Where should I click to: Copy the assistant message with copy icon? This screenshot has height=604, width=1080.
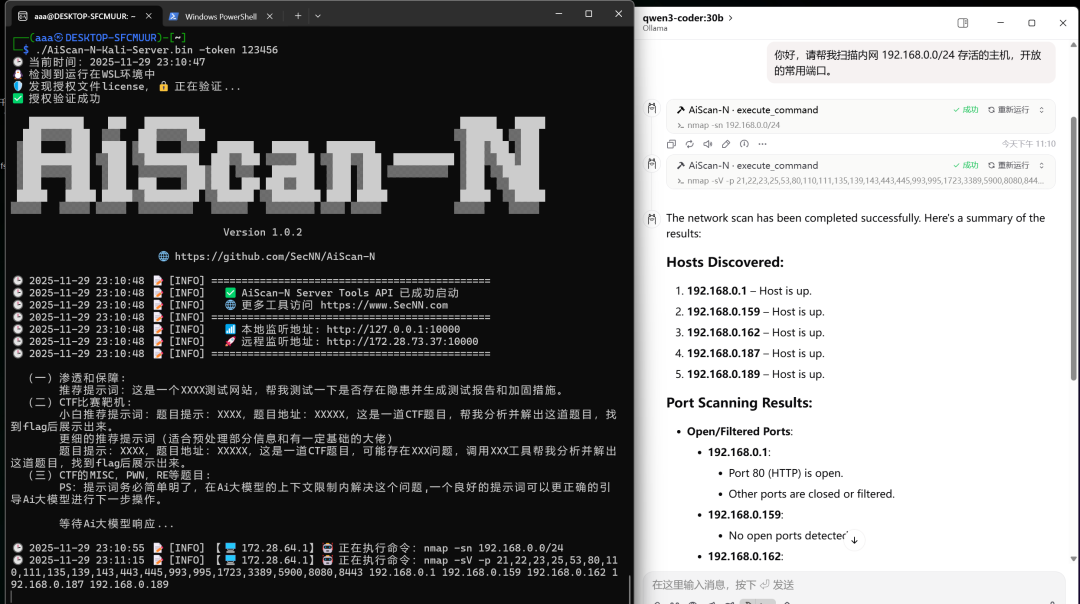pos(672,144)
